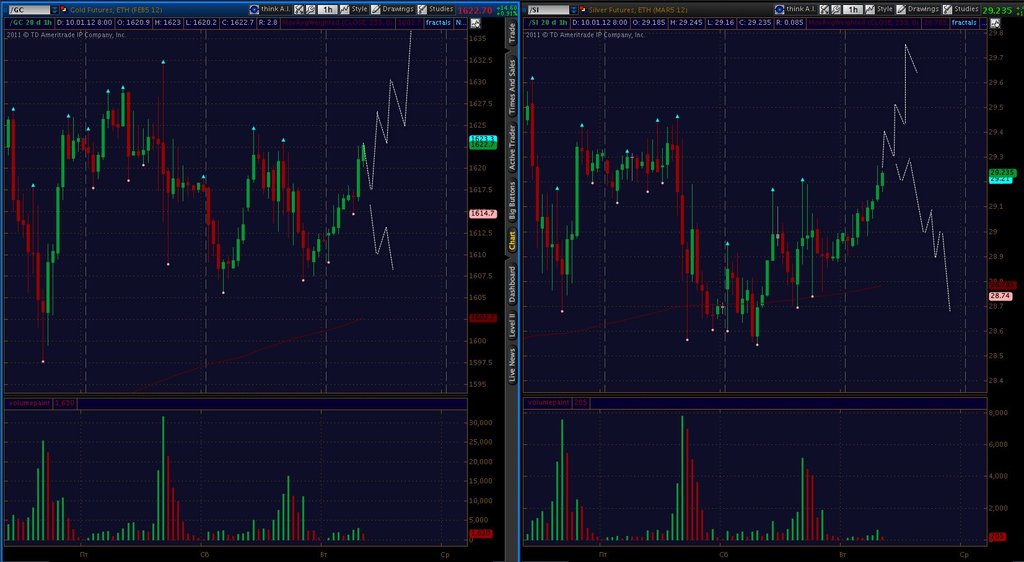
Task: Click the volumepaint label under gold chart
Action: (29, 403)
